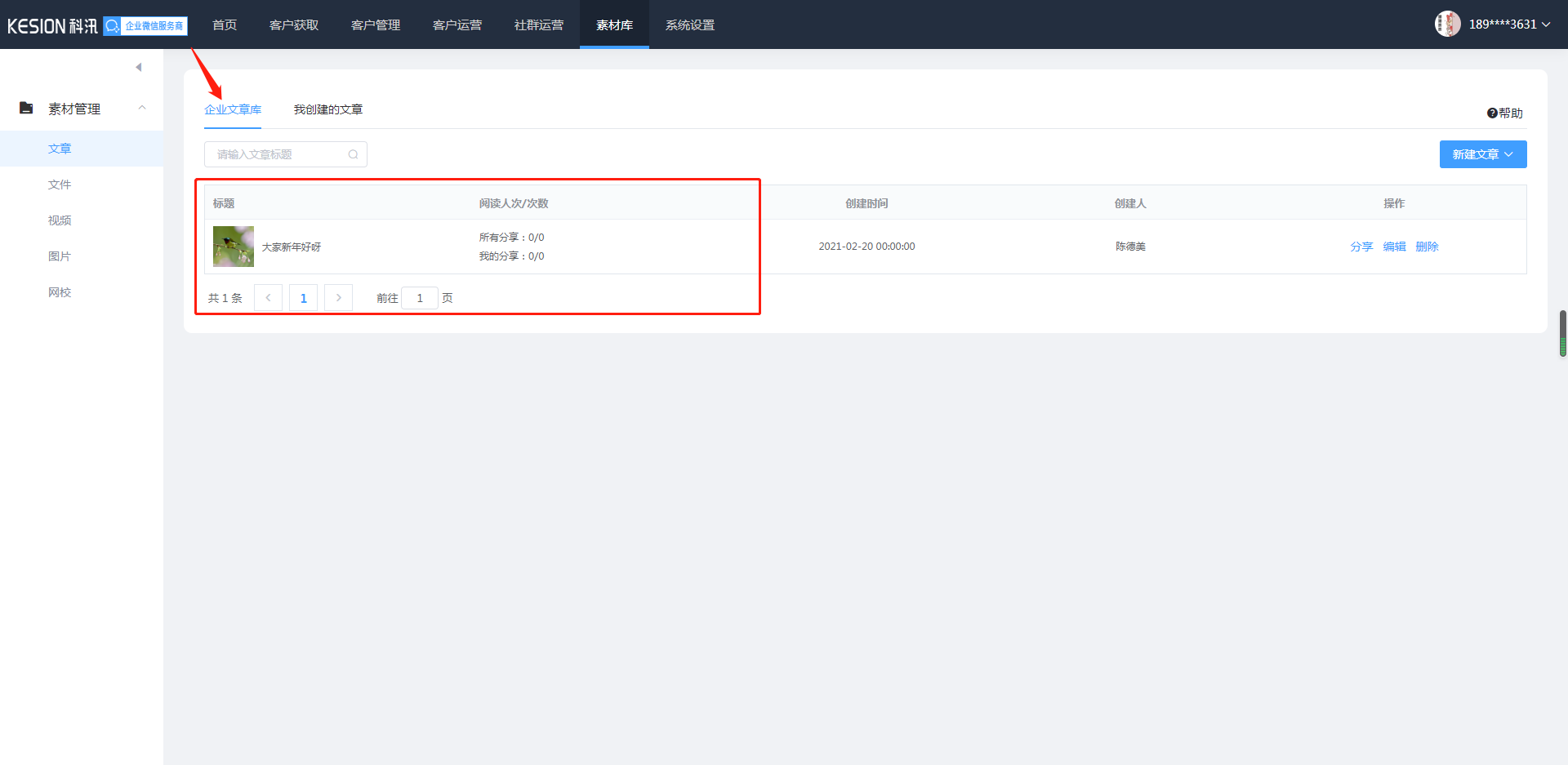This screenshot has height=765, width=1568.
Task: Open the 大家新年好呀 article thumbnail
Action: pos(234,247)
